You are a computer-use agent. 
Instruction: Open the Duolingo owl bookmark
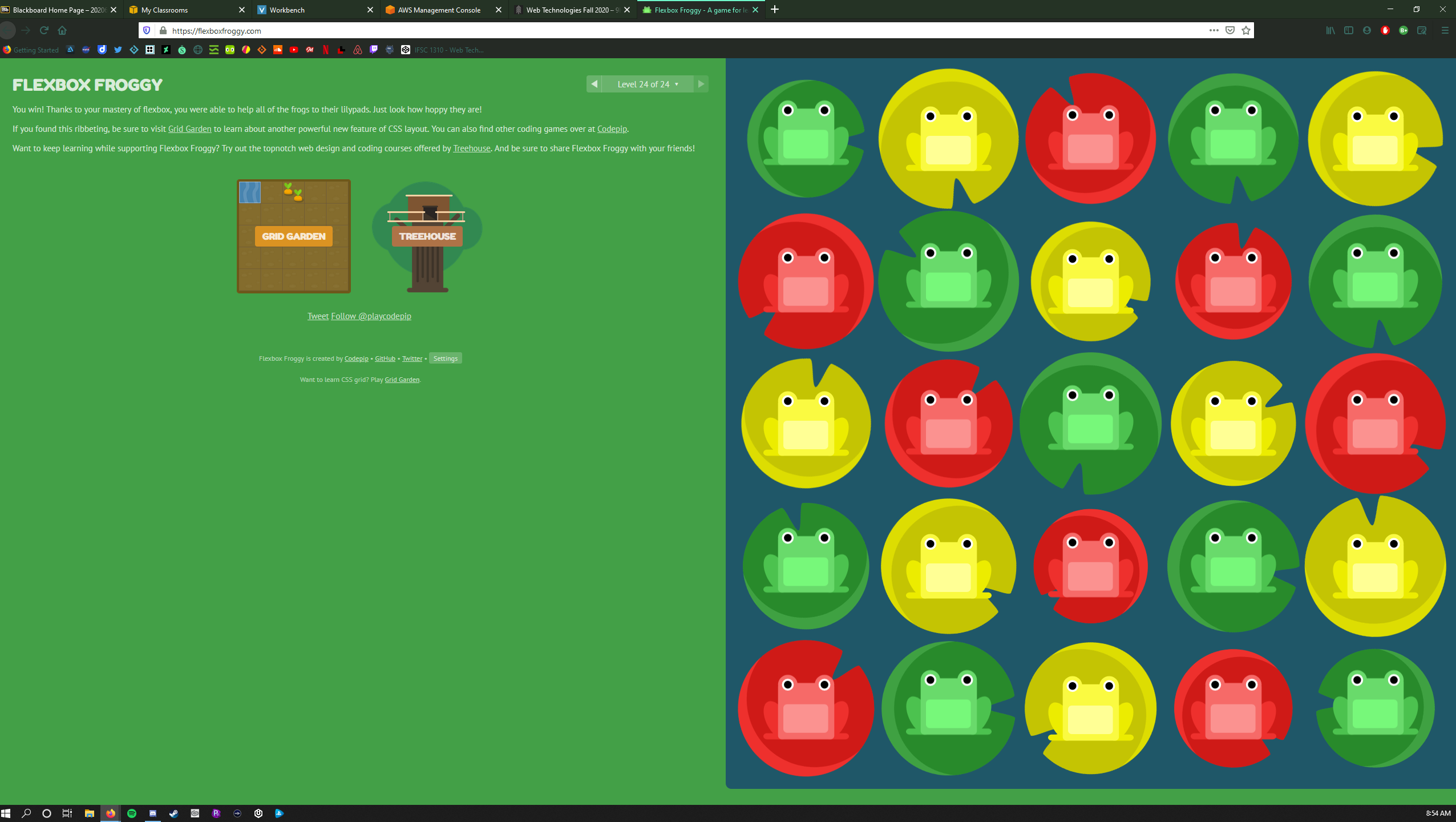[230, 50]
